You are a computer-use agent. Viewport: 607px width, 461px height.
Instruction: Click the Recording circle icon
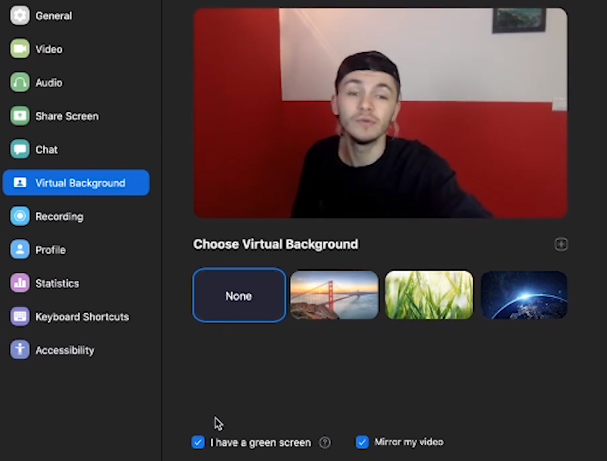tap(20, 216)
